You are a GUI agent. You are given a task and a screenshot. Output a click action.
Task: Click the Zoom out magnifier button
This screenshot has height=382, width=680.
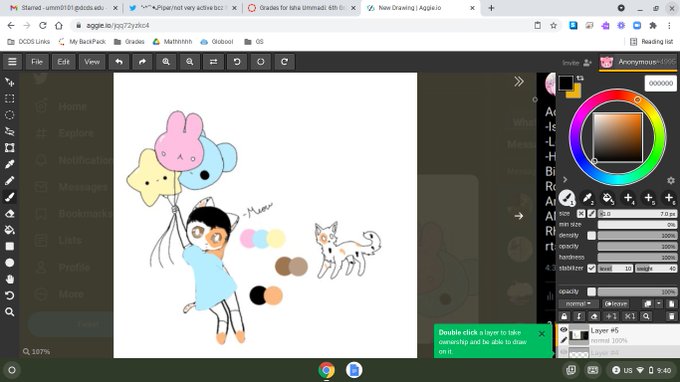[x=190, y=62]
